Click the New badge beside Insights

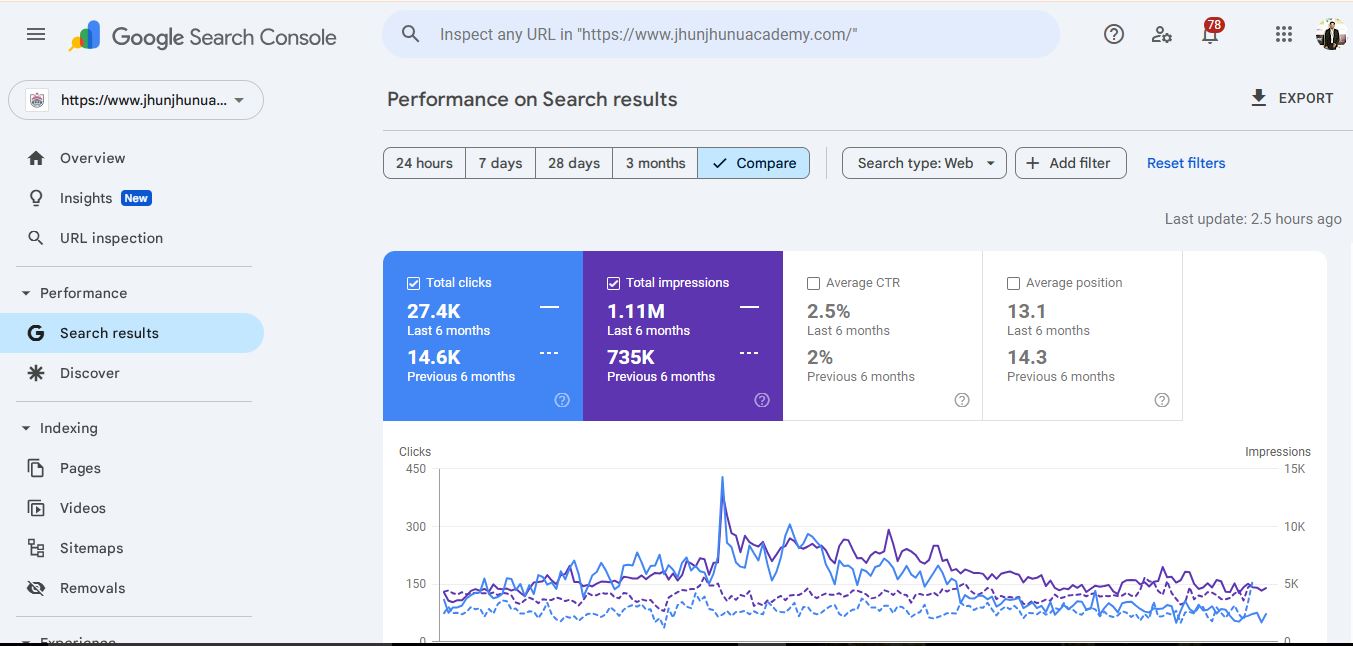[136, 198]
